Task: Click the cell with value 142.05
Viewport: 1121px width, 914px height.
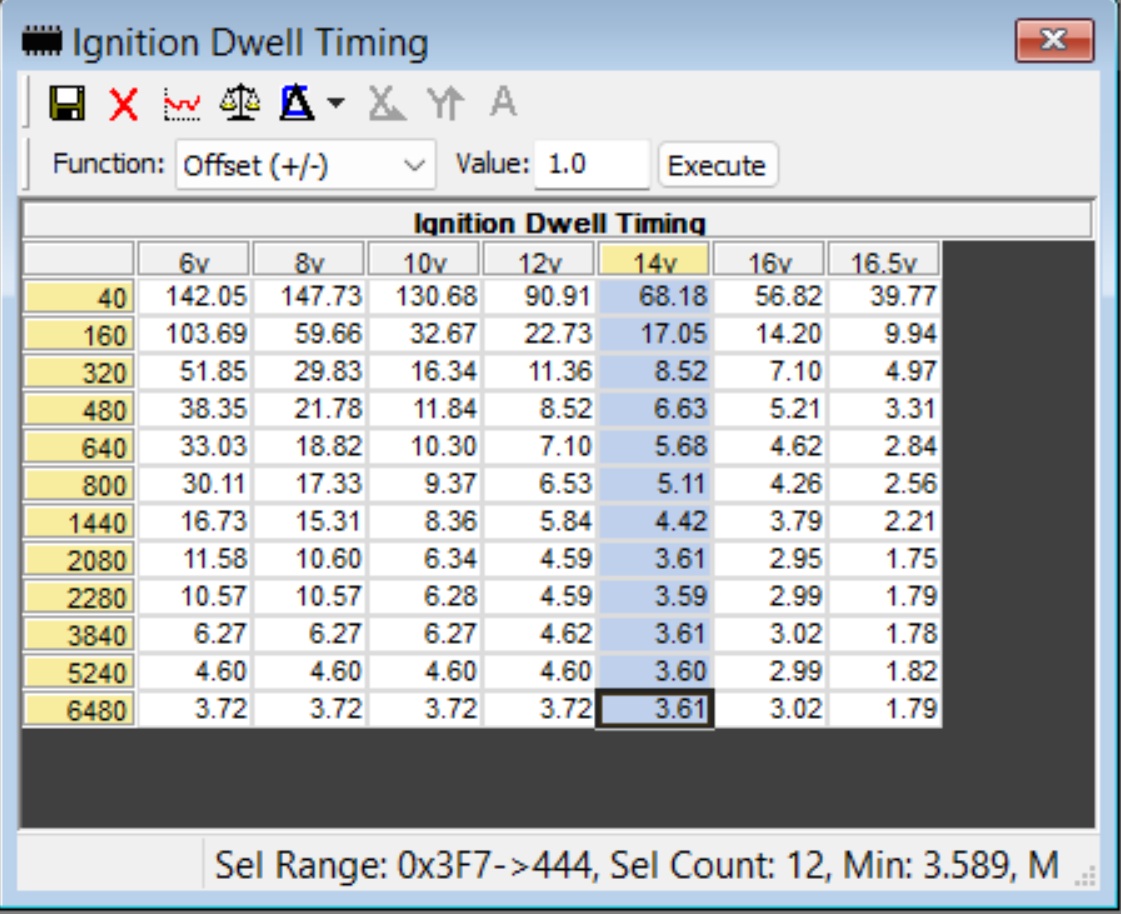Action: click(194, 296)
